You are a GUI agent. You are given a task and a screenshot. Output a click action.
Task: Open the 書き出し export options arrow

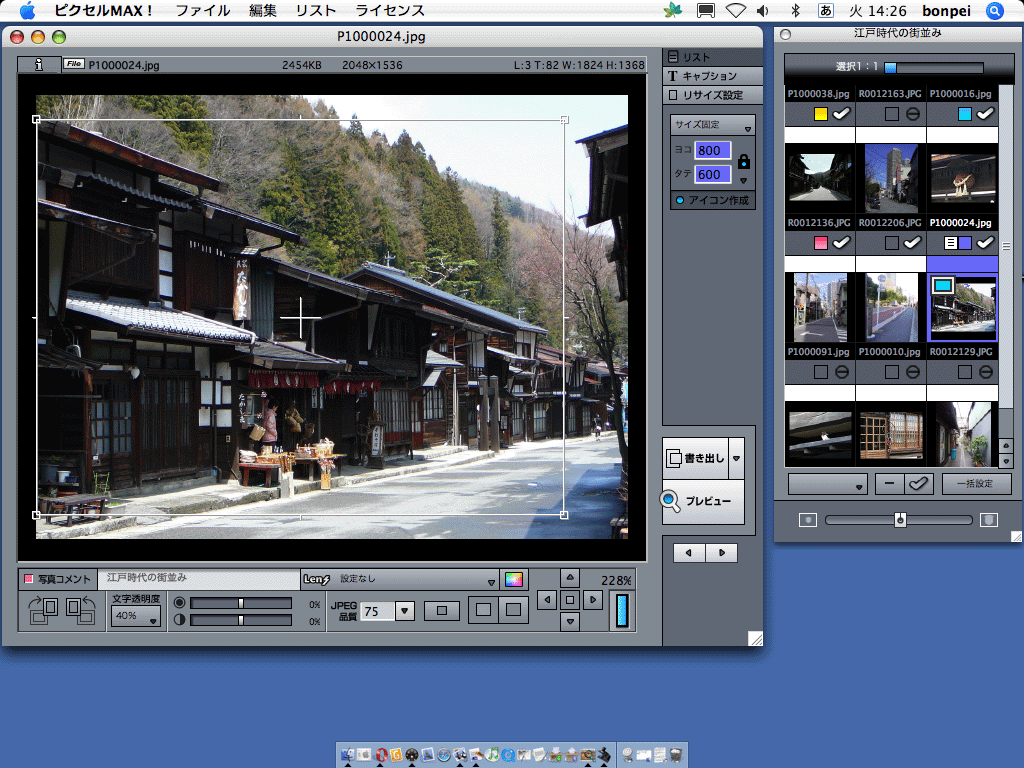(737, 458)
